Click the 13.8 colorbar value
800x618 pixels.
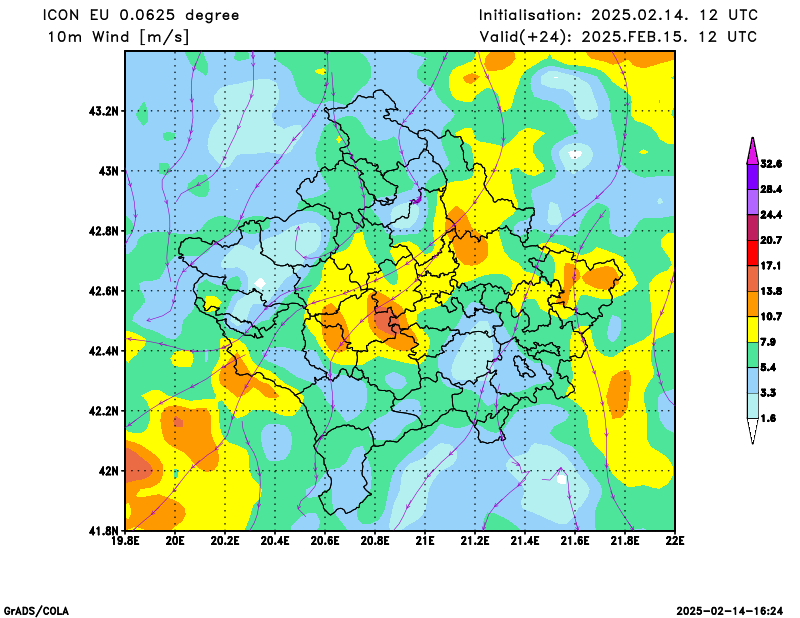pyautogui.click(x=771, y=291)
